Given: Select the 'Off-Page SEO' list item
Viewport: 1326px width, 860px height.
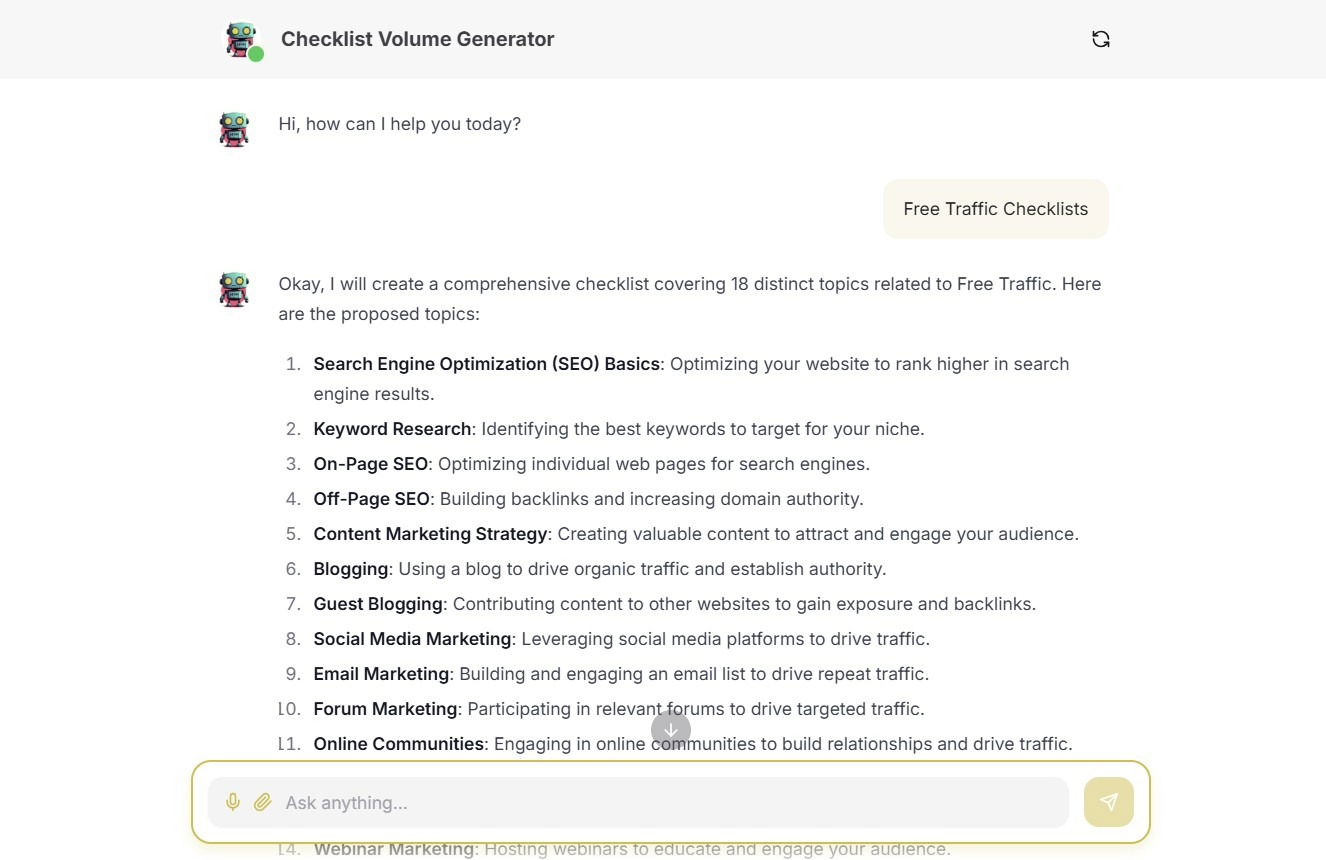Looking at the screenshot, I should [x=588, y=499].
